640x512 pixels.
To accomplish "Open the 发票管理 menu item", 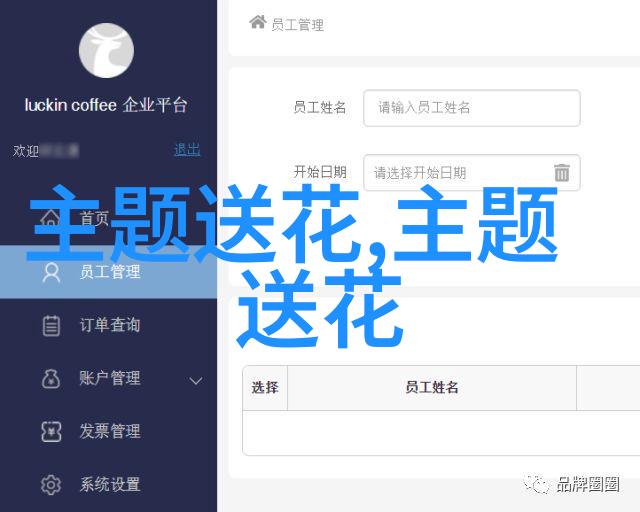I will [x=109, y=432].
